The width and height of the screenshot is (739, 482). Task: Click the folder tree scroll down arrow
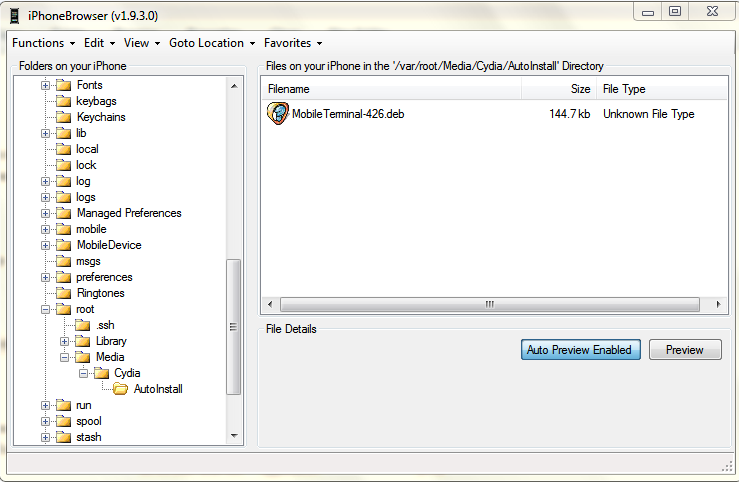[x=234, y=436]
